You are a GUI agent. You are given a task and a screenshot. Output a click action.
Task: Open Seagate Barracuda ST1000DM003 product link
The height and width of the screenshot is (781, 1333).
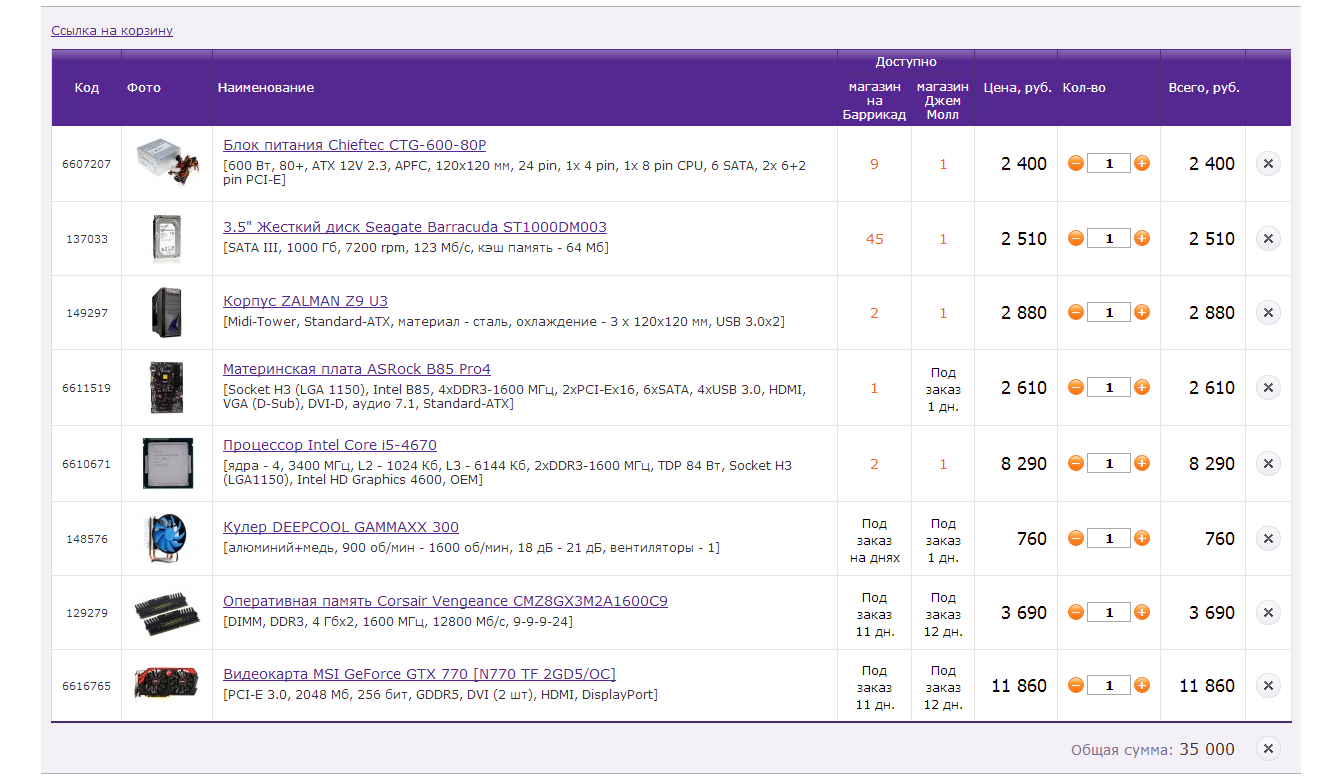415,227
